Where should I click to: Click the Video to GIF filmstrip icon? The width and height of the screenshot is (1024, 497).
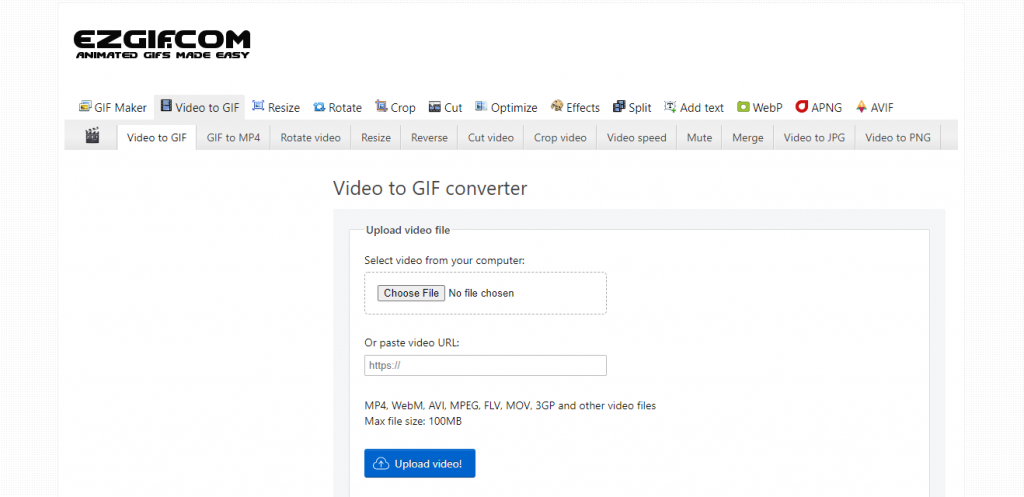167,106
